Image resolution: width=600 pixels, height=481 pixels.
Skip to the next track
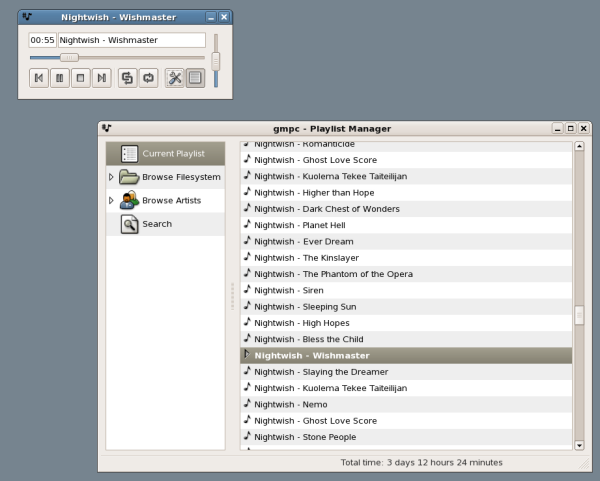point(102,78)
